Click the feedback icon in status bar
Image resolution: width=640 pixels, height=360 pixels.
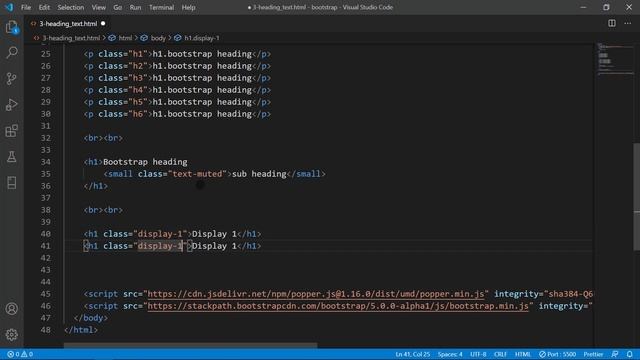point(615,354)
